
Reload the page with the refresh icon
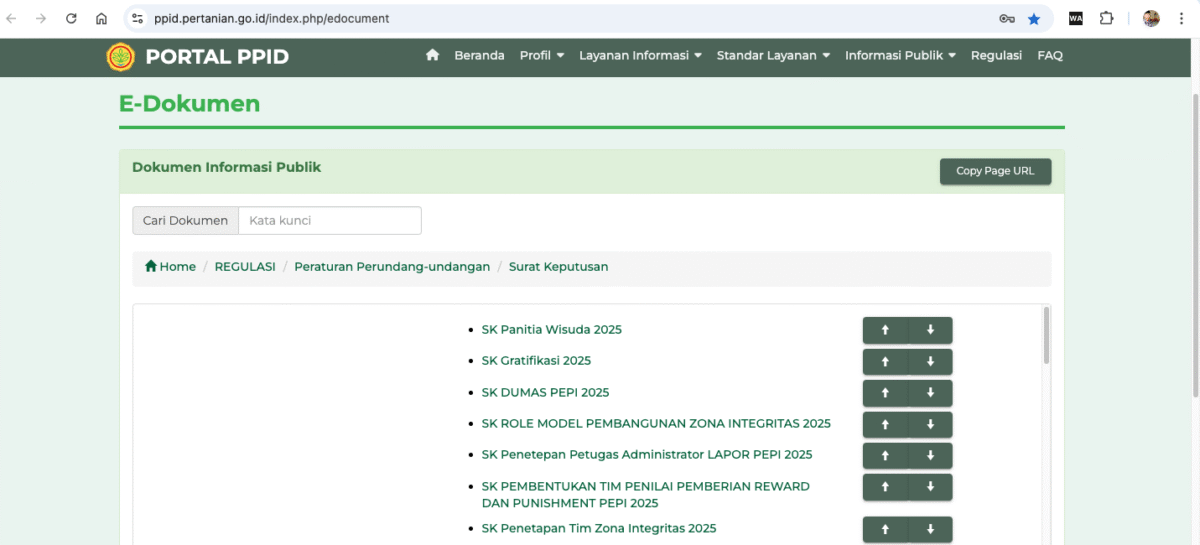click(x=71, y=19)
